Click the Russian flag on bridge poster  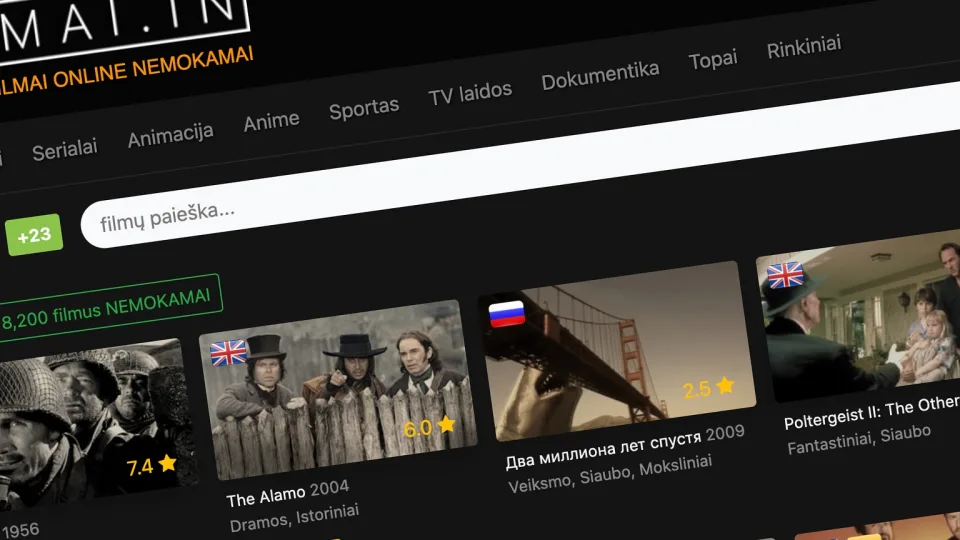[507, 313]
